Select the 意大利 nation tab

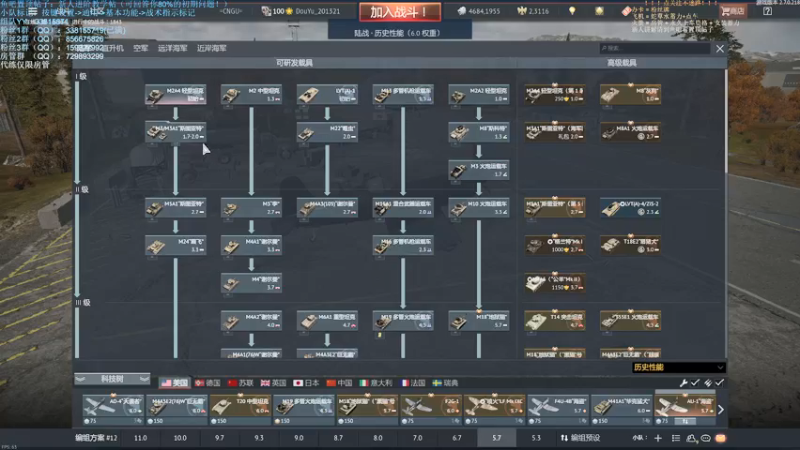pyautogui.click(x=376, y=383)
